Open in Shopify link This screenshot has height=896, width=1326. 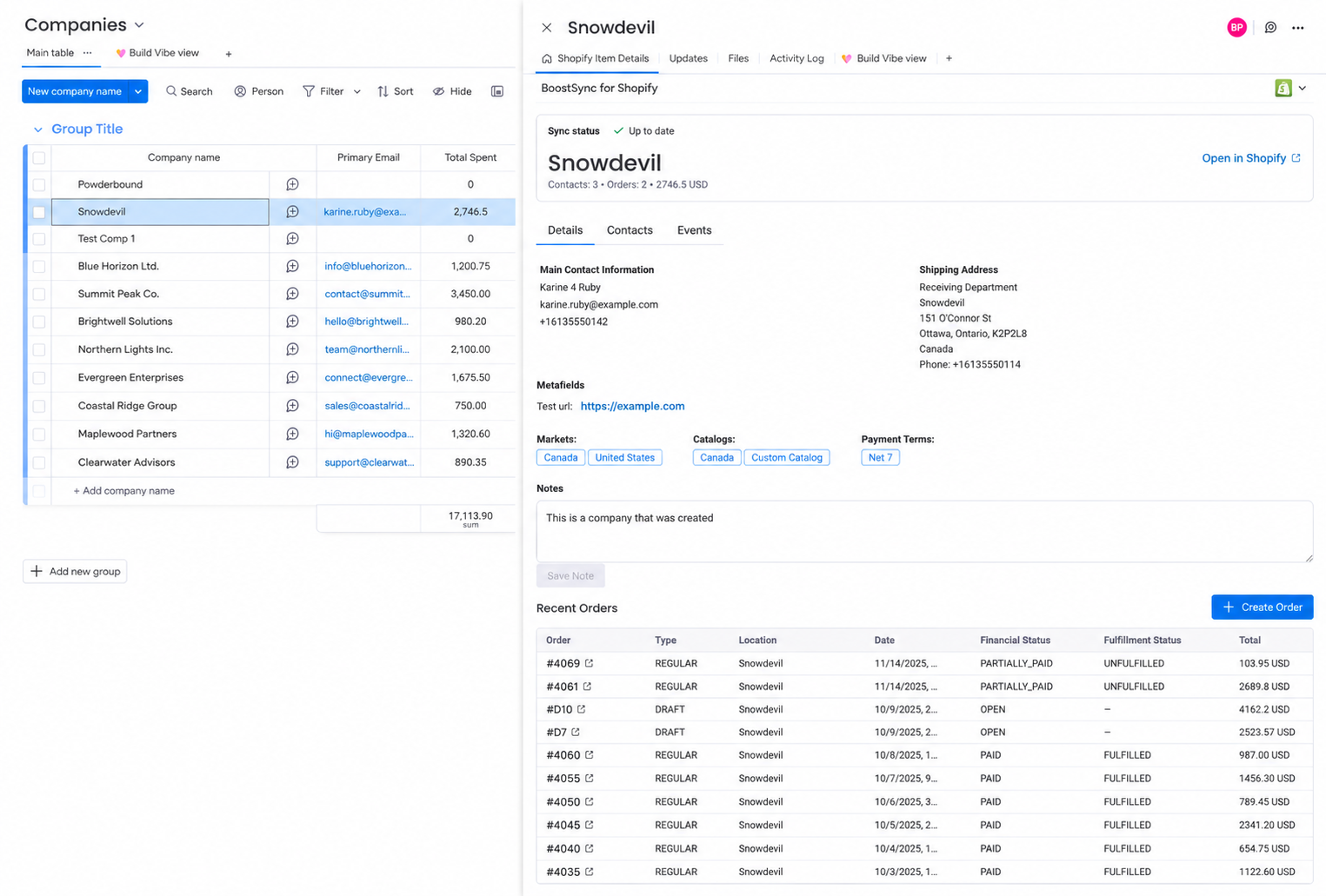coord(1250,158)
